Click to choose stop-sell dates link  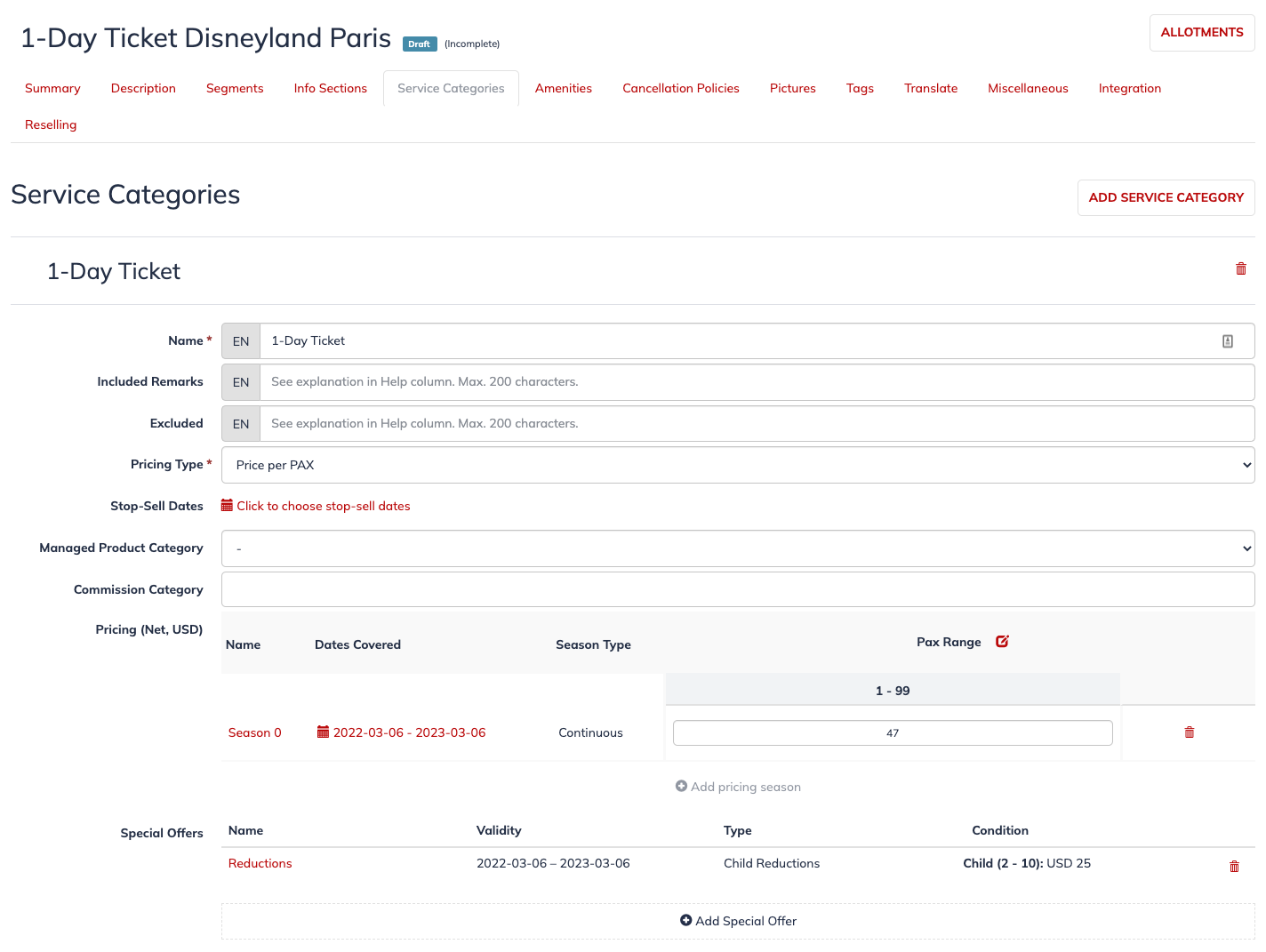click(x=324, y=506)
